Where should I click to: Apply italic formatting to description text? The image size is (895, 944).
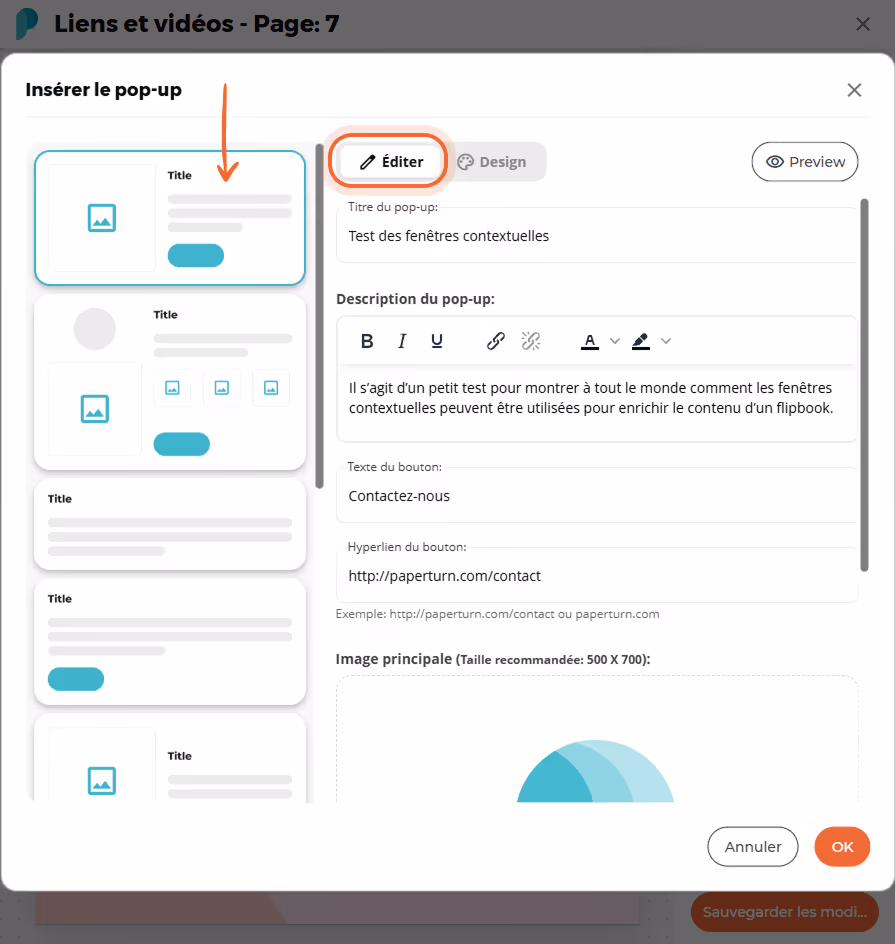click(401, 341)
